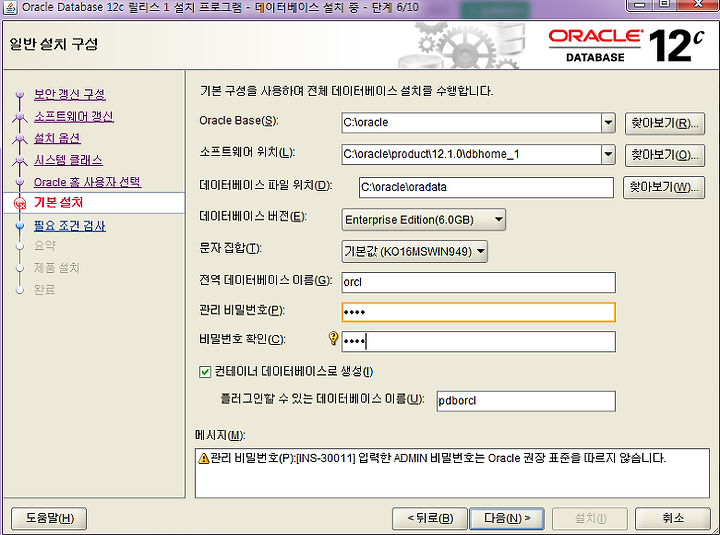Viewport: 720px width, 535px height.
Task: Click 찾아보기(W) button for database files
Action: [x=664, y=187]
